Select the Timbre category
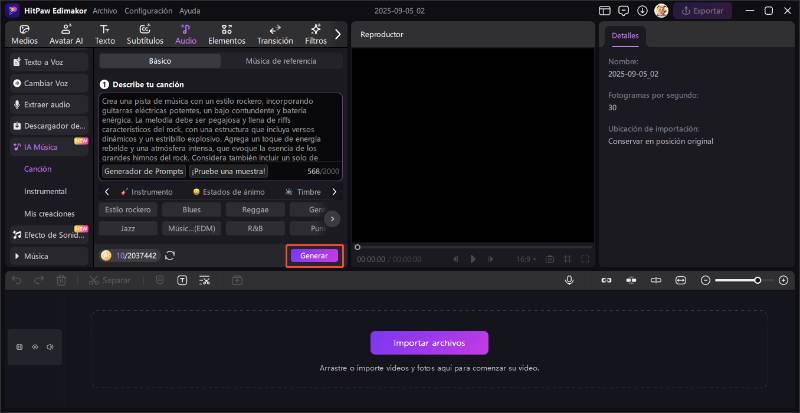800x413 pixels. point(303,192)
